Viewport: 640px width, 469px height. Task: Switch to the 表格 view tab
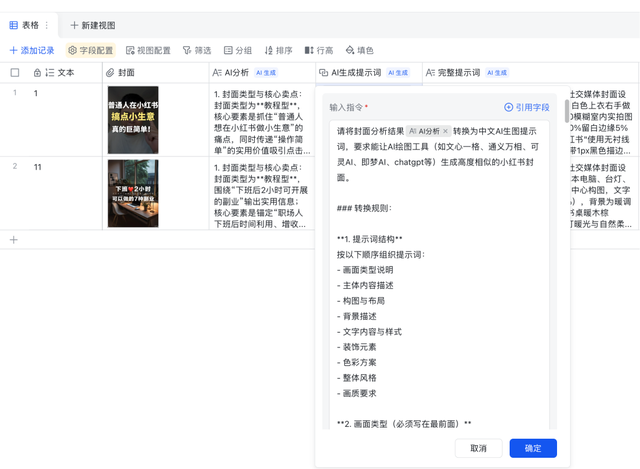click(x=24, y=24)
